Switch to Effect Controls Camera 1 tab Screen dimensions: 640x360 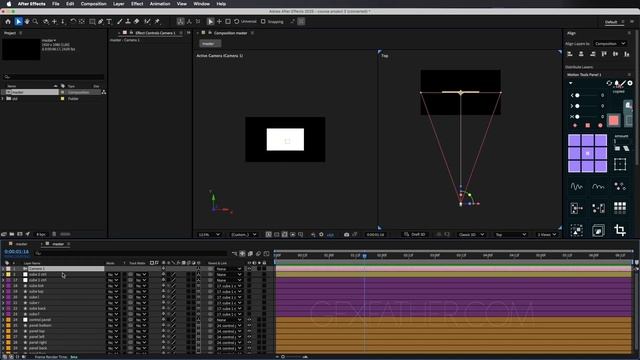pyautogui.click(x=155, y=33)
